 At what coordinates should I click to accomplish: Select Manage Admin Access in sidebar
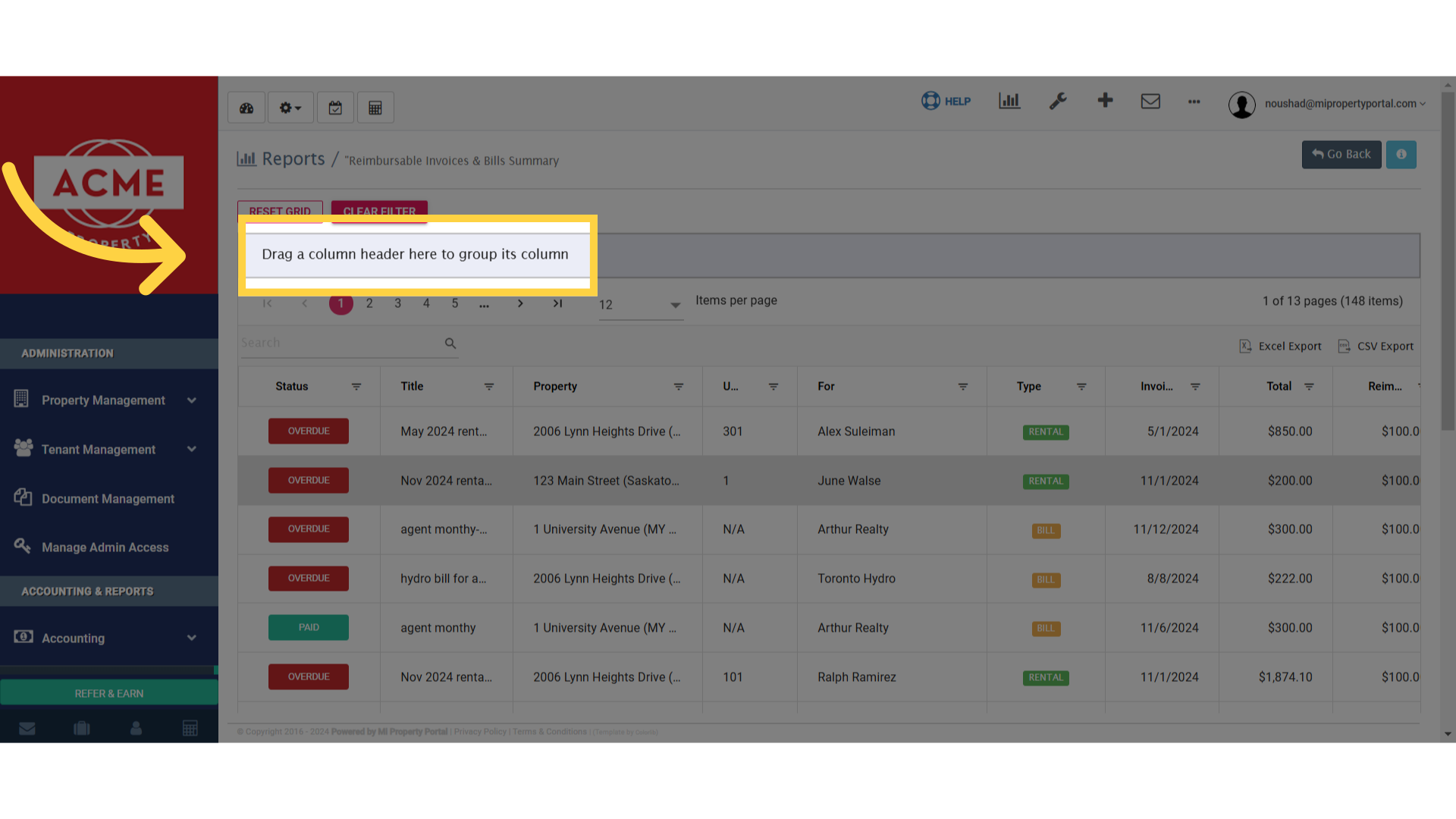105,547
